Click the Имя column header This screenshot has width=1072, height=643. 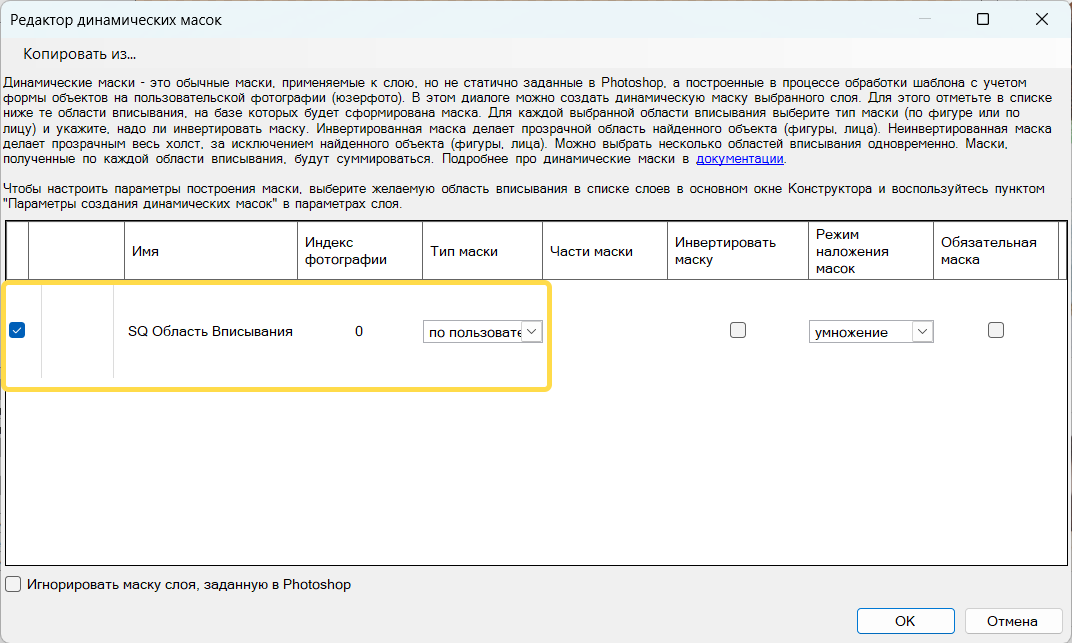145,252
